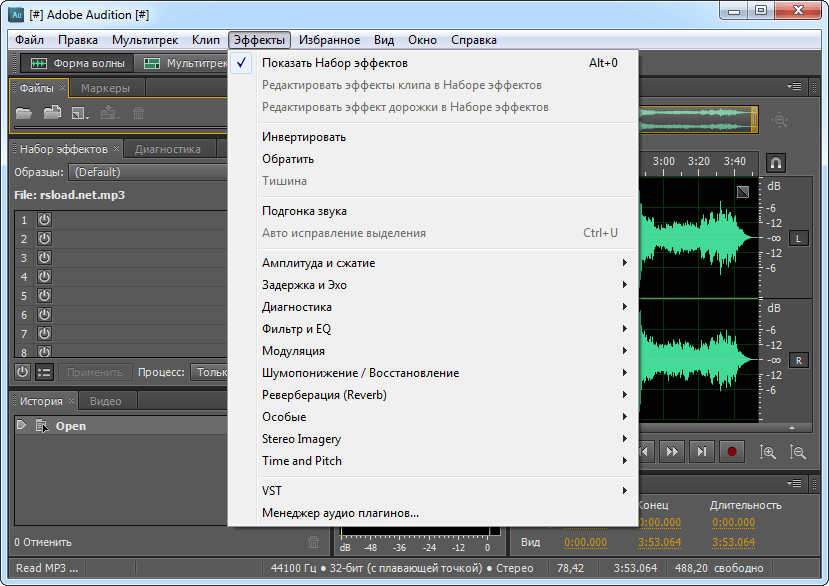Click the new file icon in Files panel
829x586 pixels.
[80, 113]
